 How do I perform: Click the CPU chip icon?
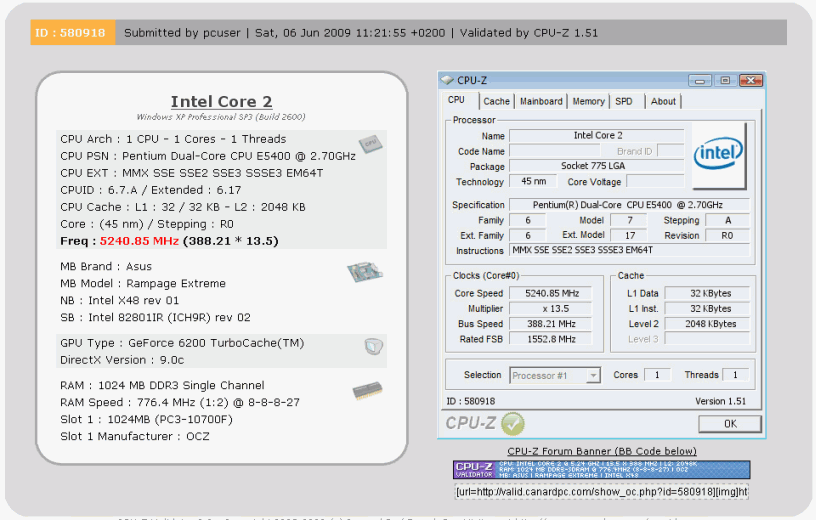pyautogui.click(x=370, y=143)
